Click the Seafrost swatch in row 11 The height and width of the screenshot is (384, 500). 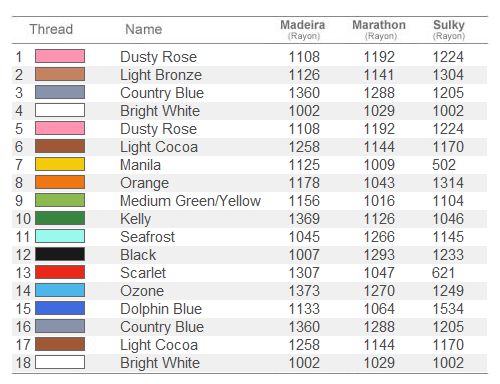[60, 236]
